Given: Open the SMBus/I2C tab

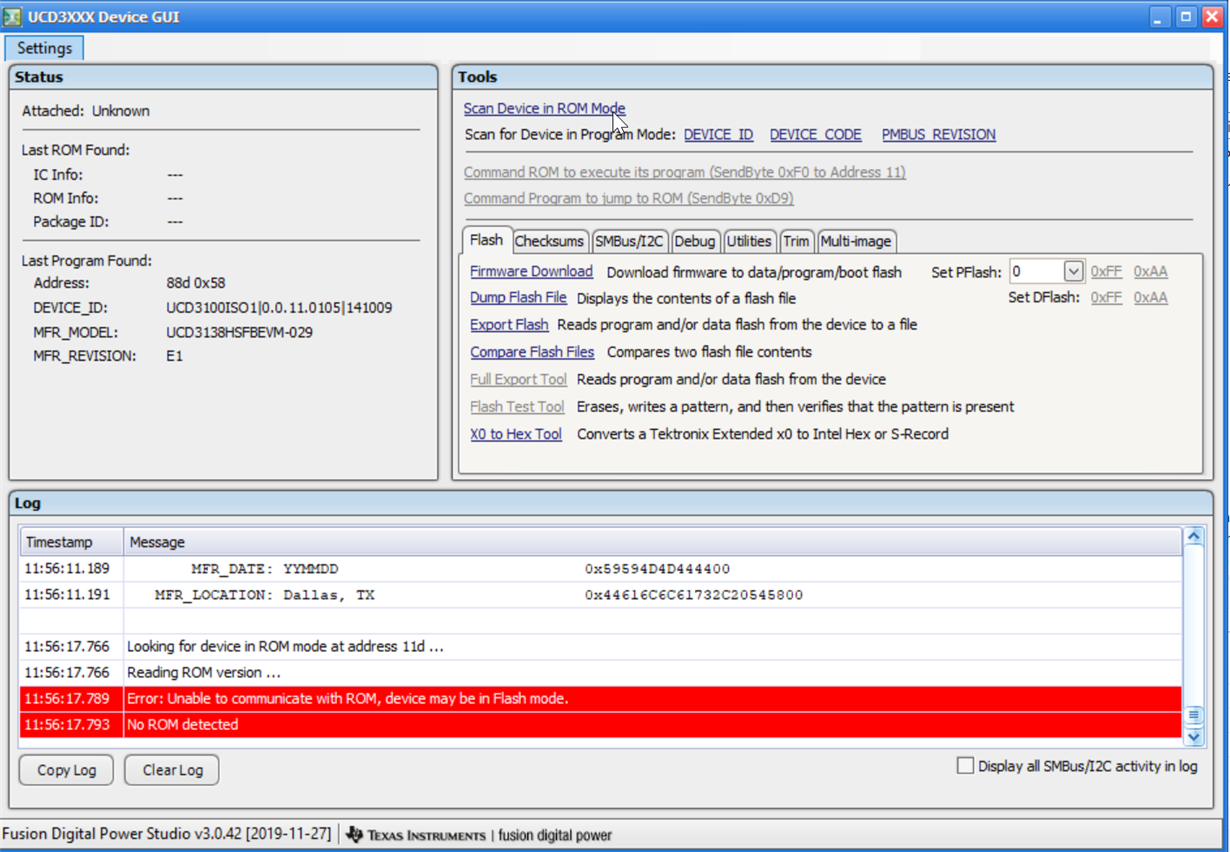Looking at the screenshot, I should click(629, 241).
